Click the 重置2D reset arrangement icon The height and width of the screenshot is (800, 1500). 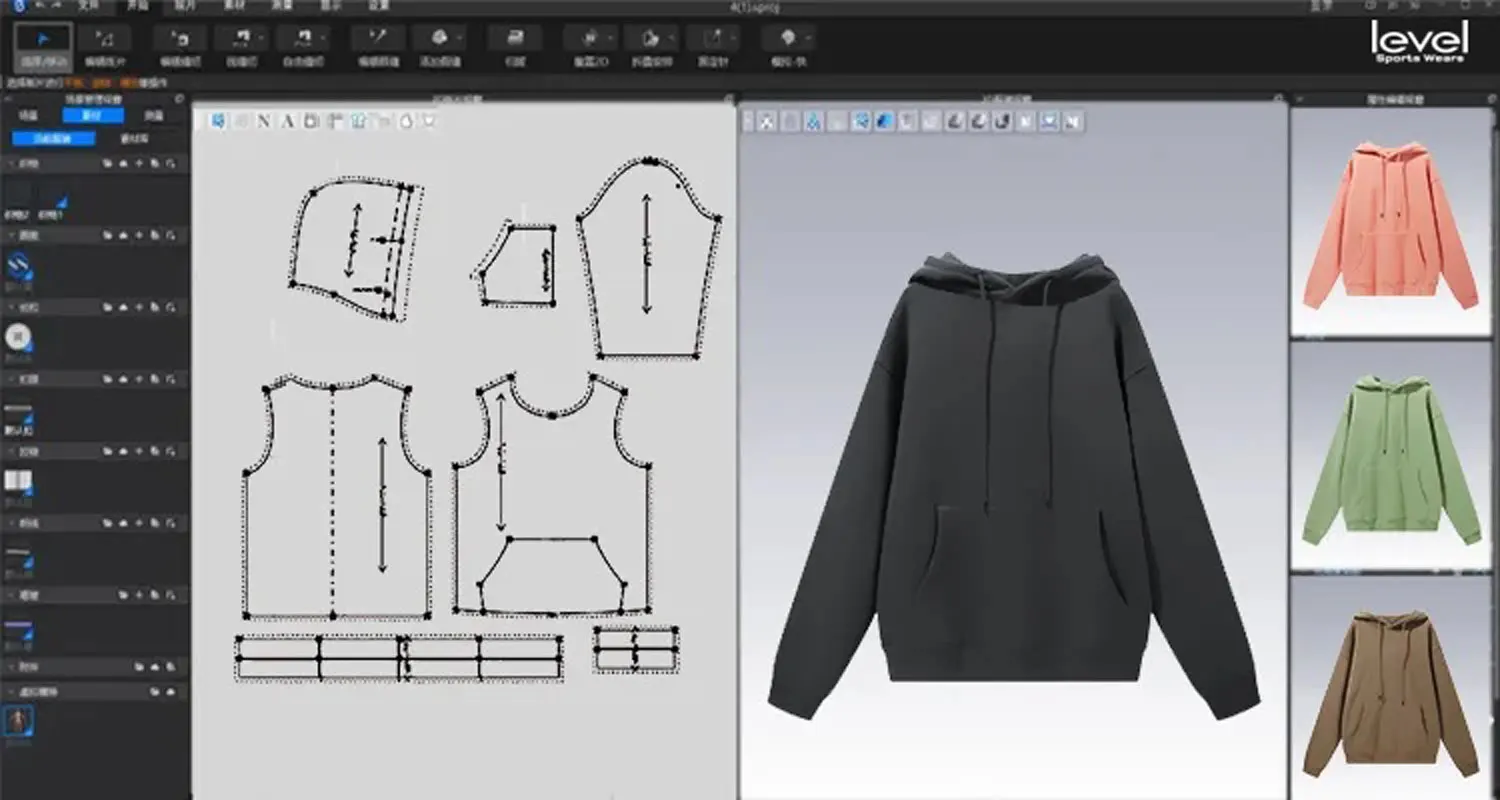click(588, 40)
